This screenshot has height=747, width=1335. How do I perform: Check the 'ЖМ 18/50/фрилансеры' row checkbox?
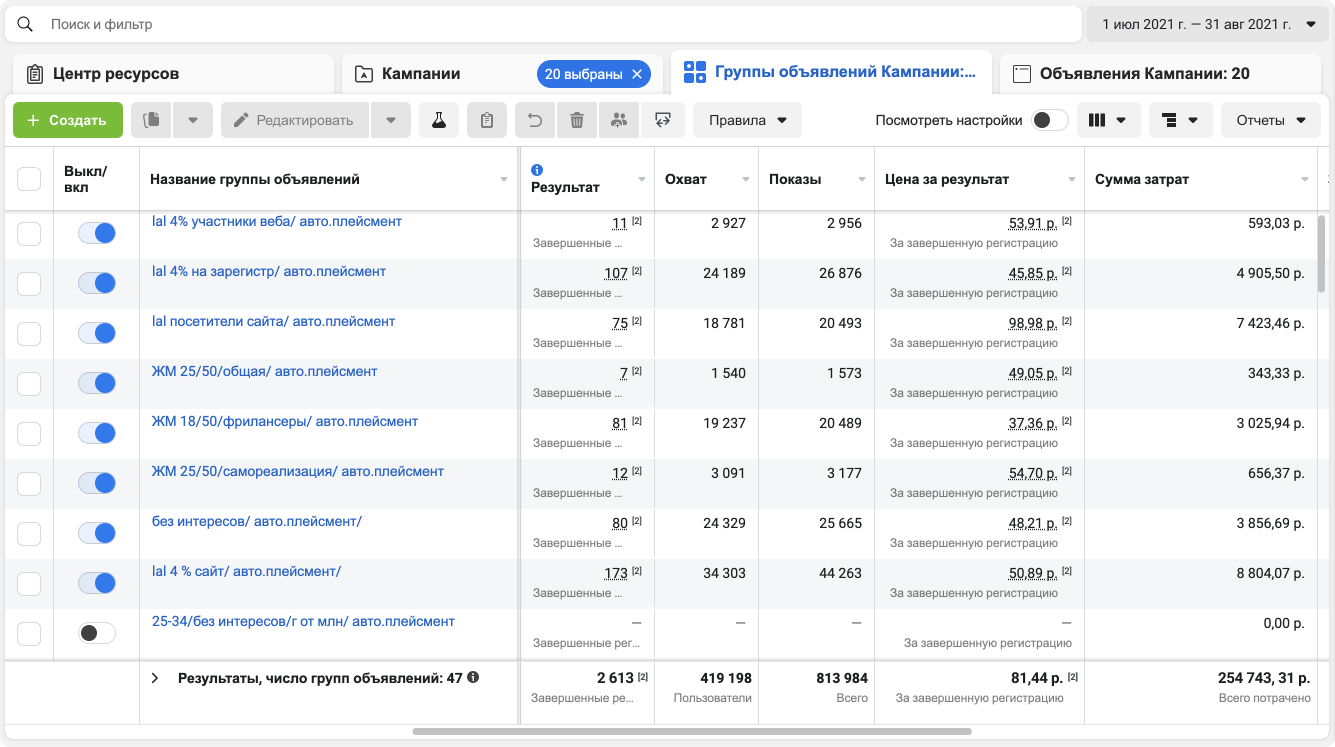(x=29, y=434)
